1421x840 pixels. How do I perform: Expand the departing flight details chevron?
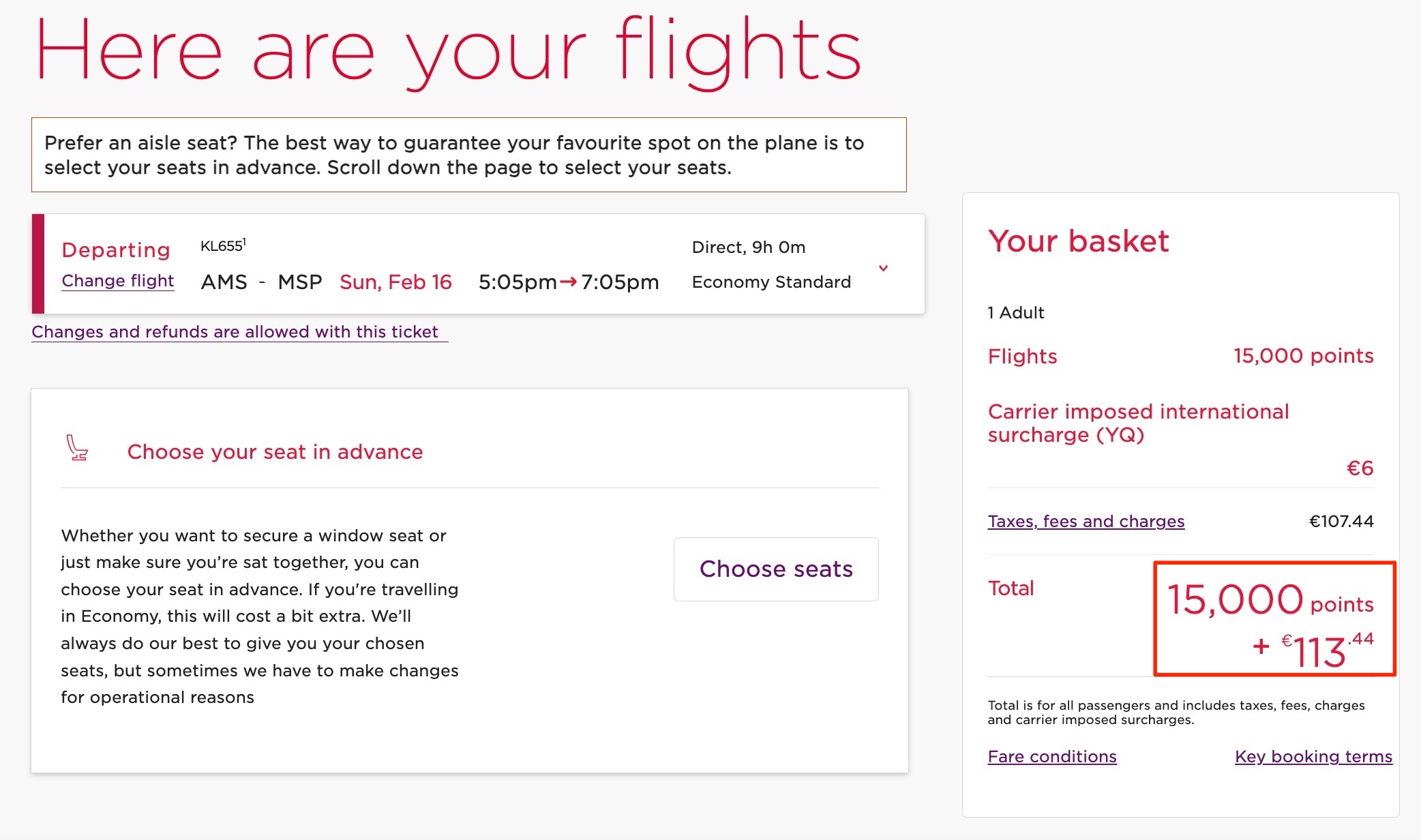point(884,269)
